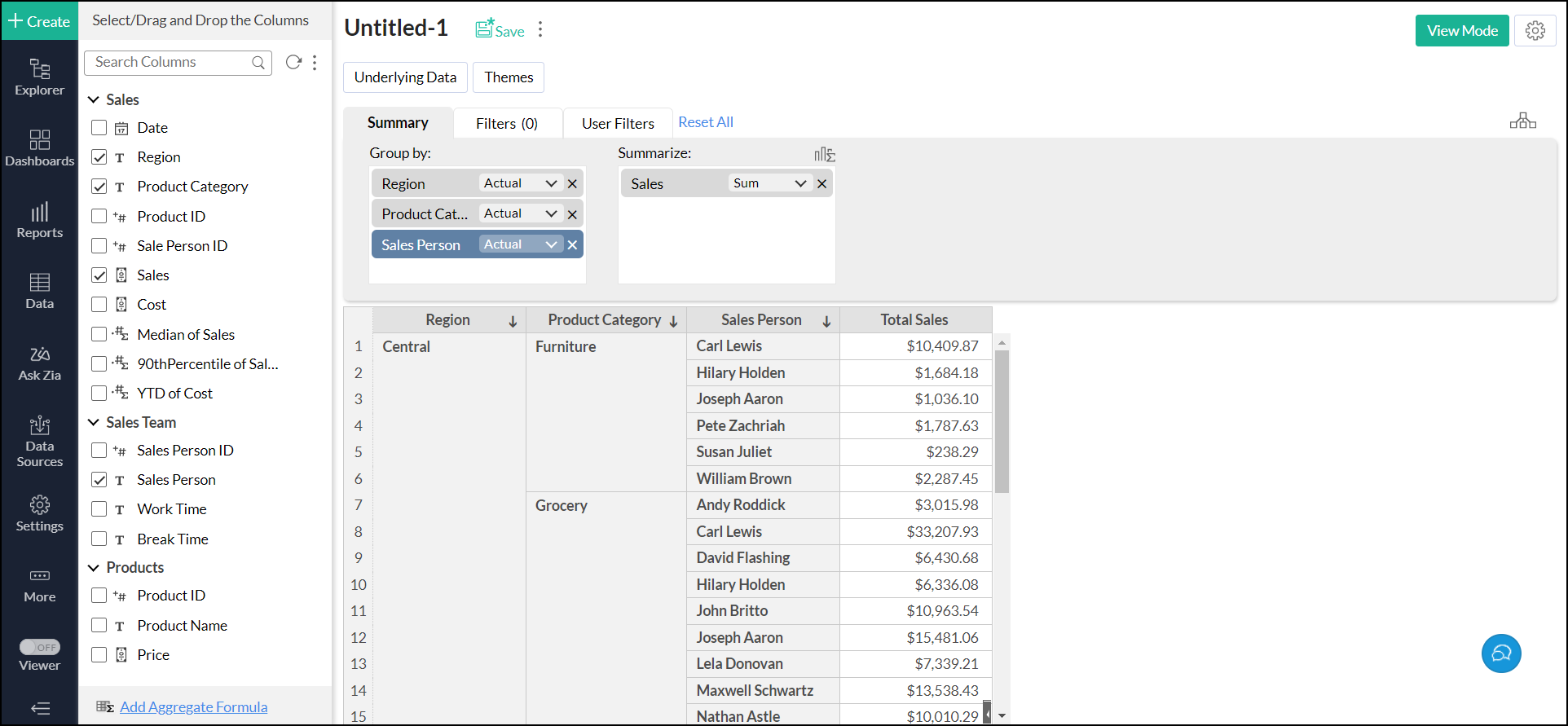Switch to the Filters (0) tab
This screenshot has height=726, width=1568.
pyautogui.click(x=506, y=123)
